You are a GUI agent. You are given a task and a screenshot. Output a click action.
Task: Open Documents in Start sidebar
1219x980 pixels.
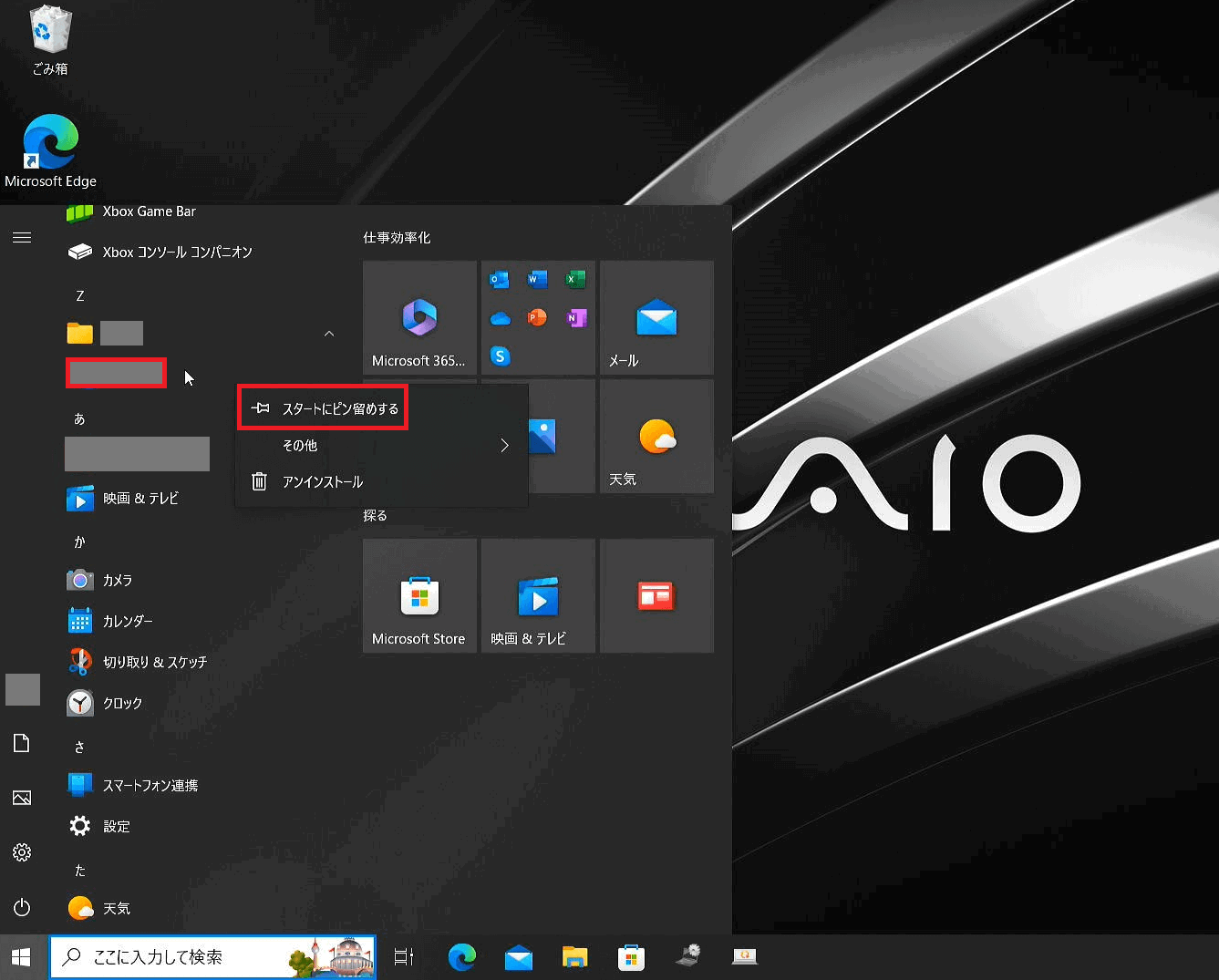(x=22, y=743)
